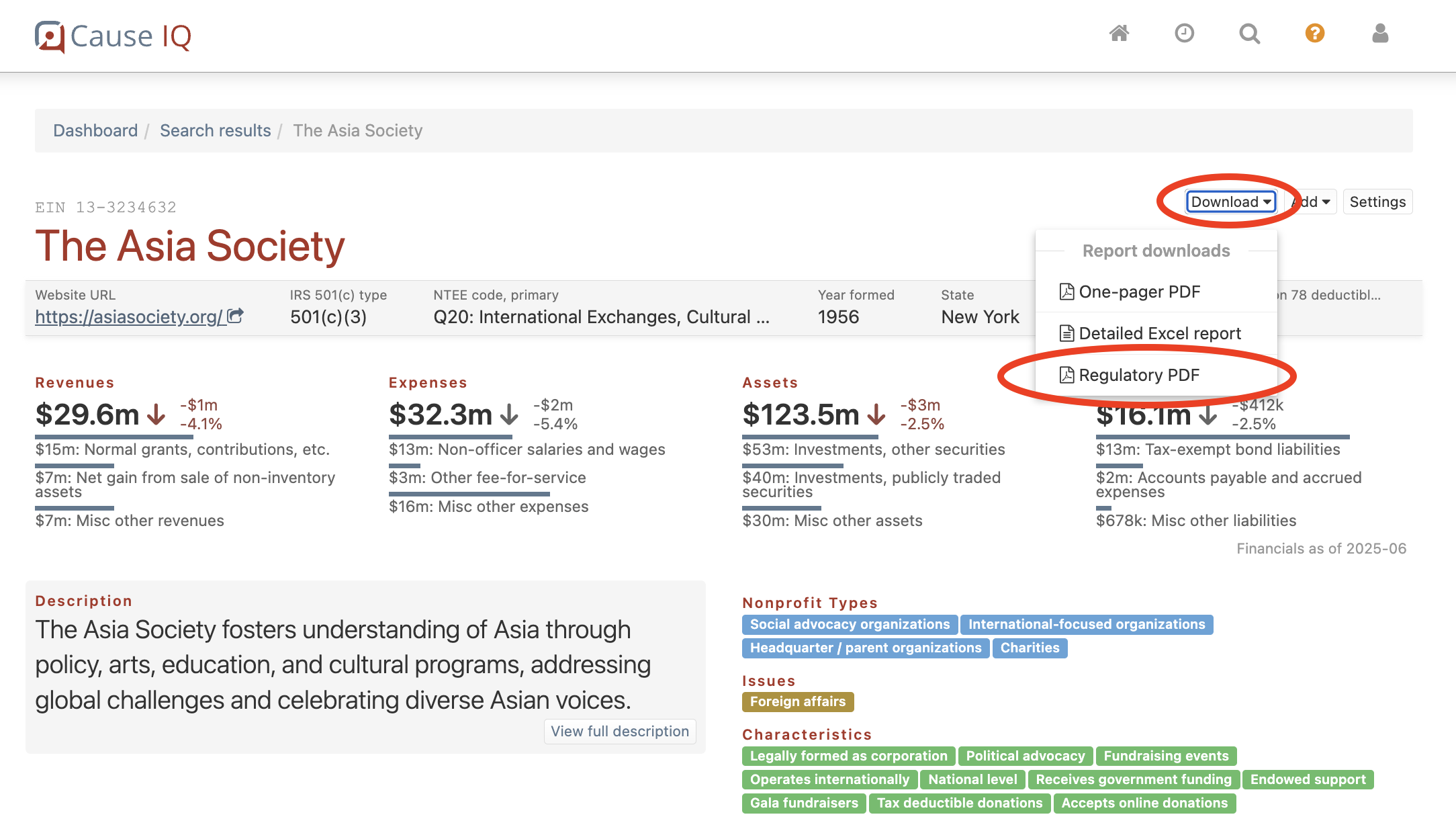Click '$16m: Misc other expenses' row

pyautogui.click(x=489, y=507)
